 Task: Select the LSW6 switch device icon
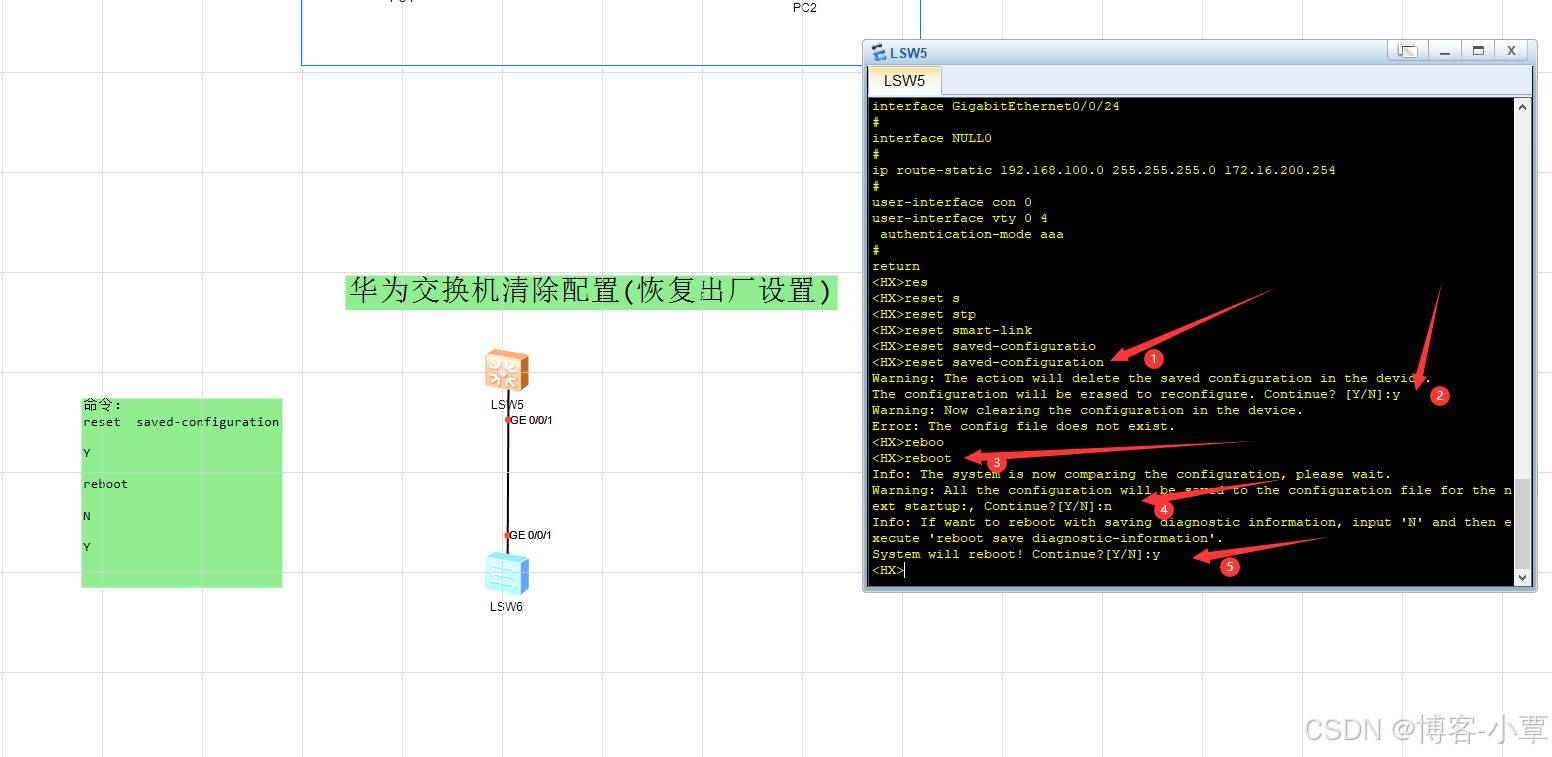coord(506,574)
